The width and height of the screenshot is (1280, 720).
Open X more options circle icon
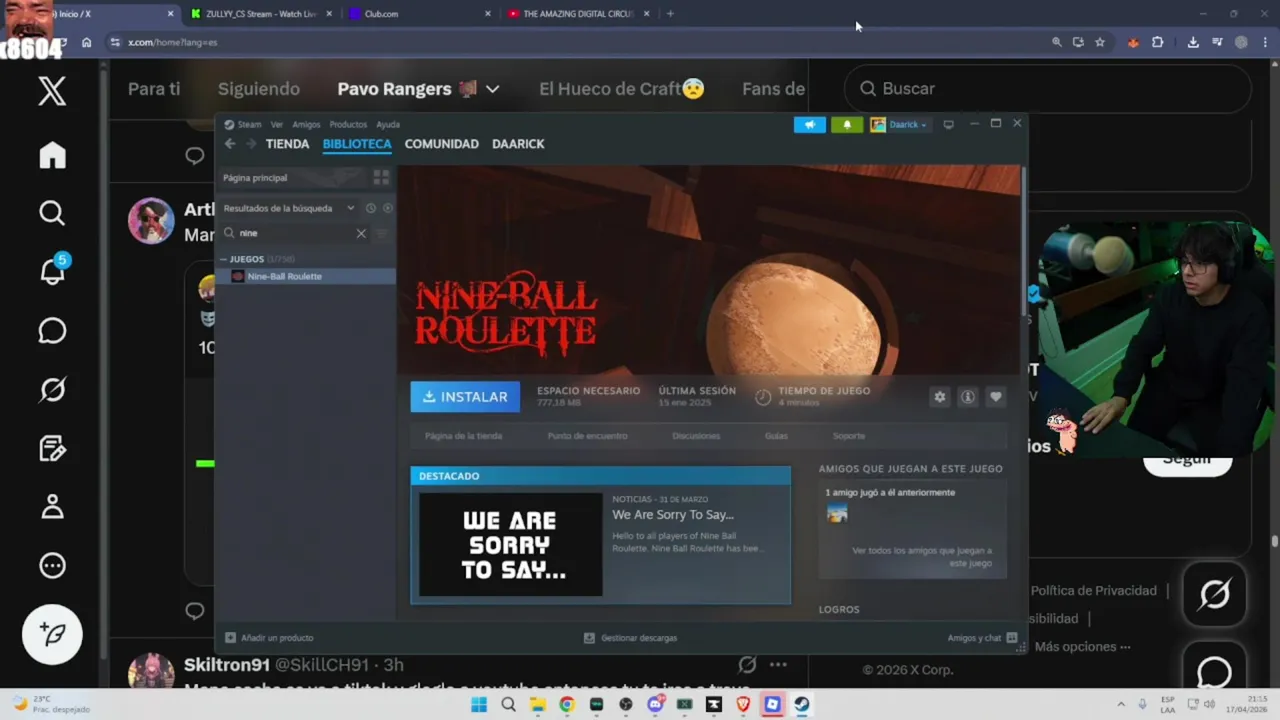[x=52, y=566]
